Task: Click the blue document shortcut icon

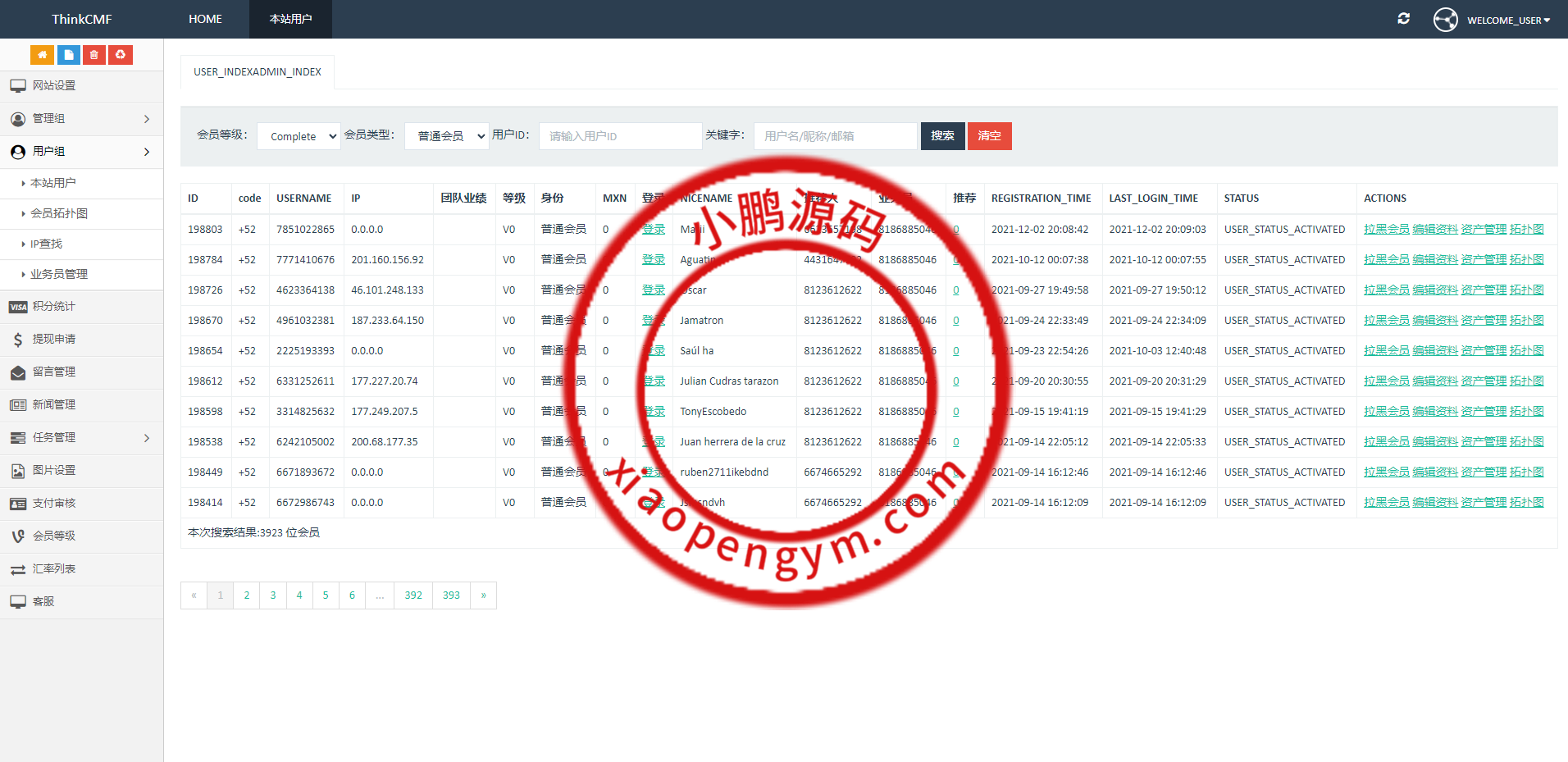Action: (68, 55)
